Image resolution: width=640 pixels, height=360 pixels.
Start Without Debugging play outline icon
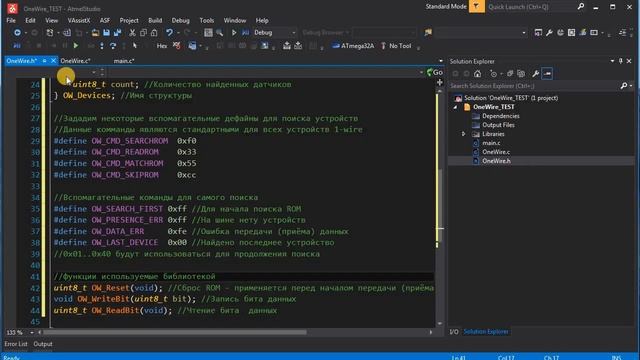point(234,33)
